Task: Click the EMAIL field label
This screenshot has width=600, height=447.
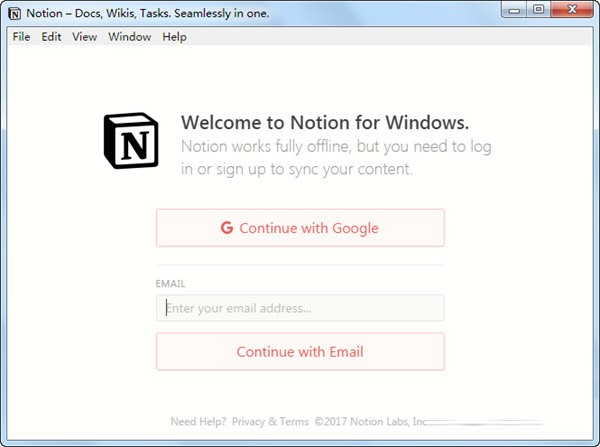Action: [x=170, y=284]
